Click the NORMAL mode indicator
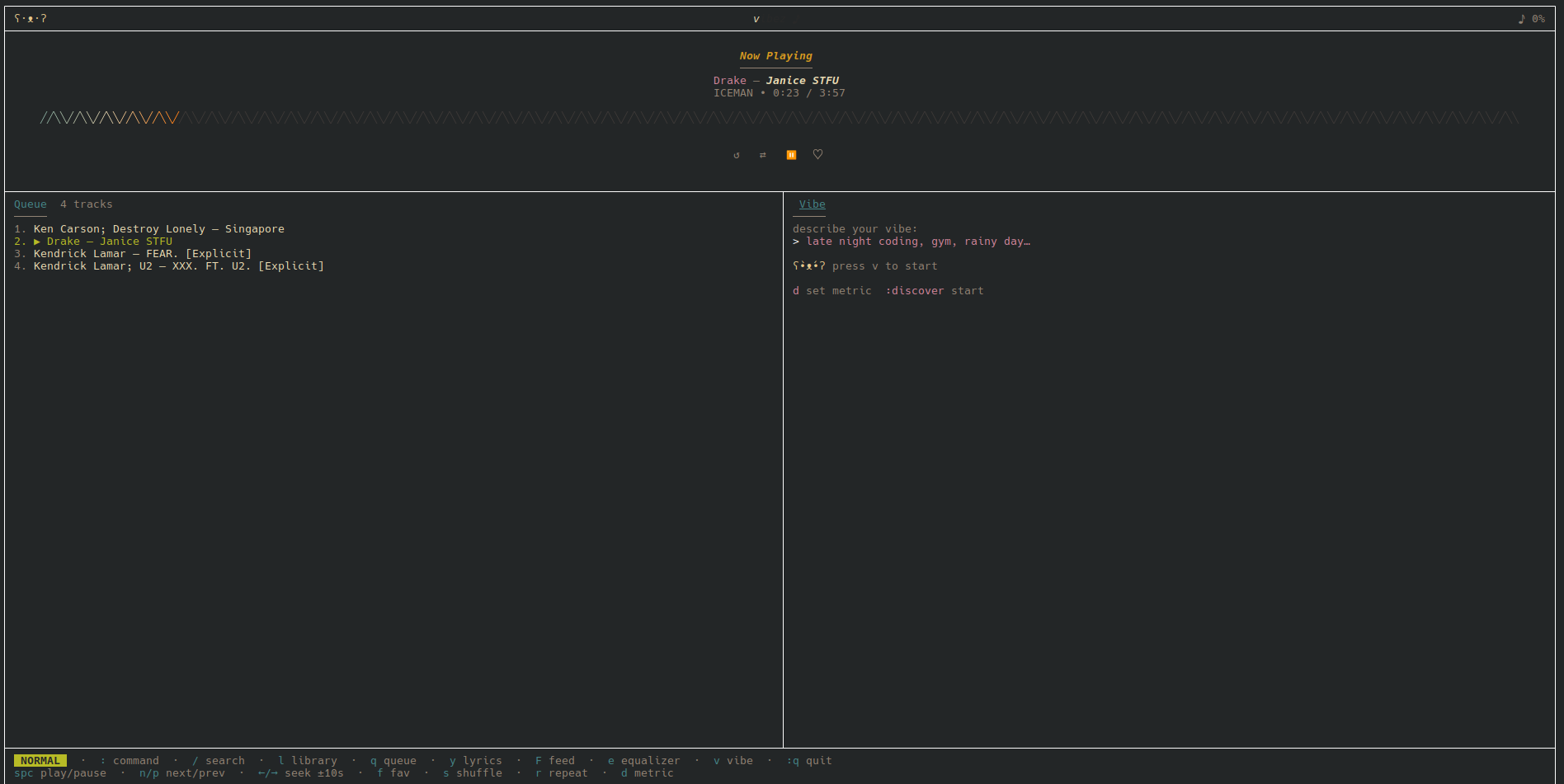Screen dimensions: 1564x784 40,761
